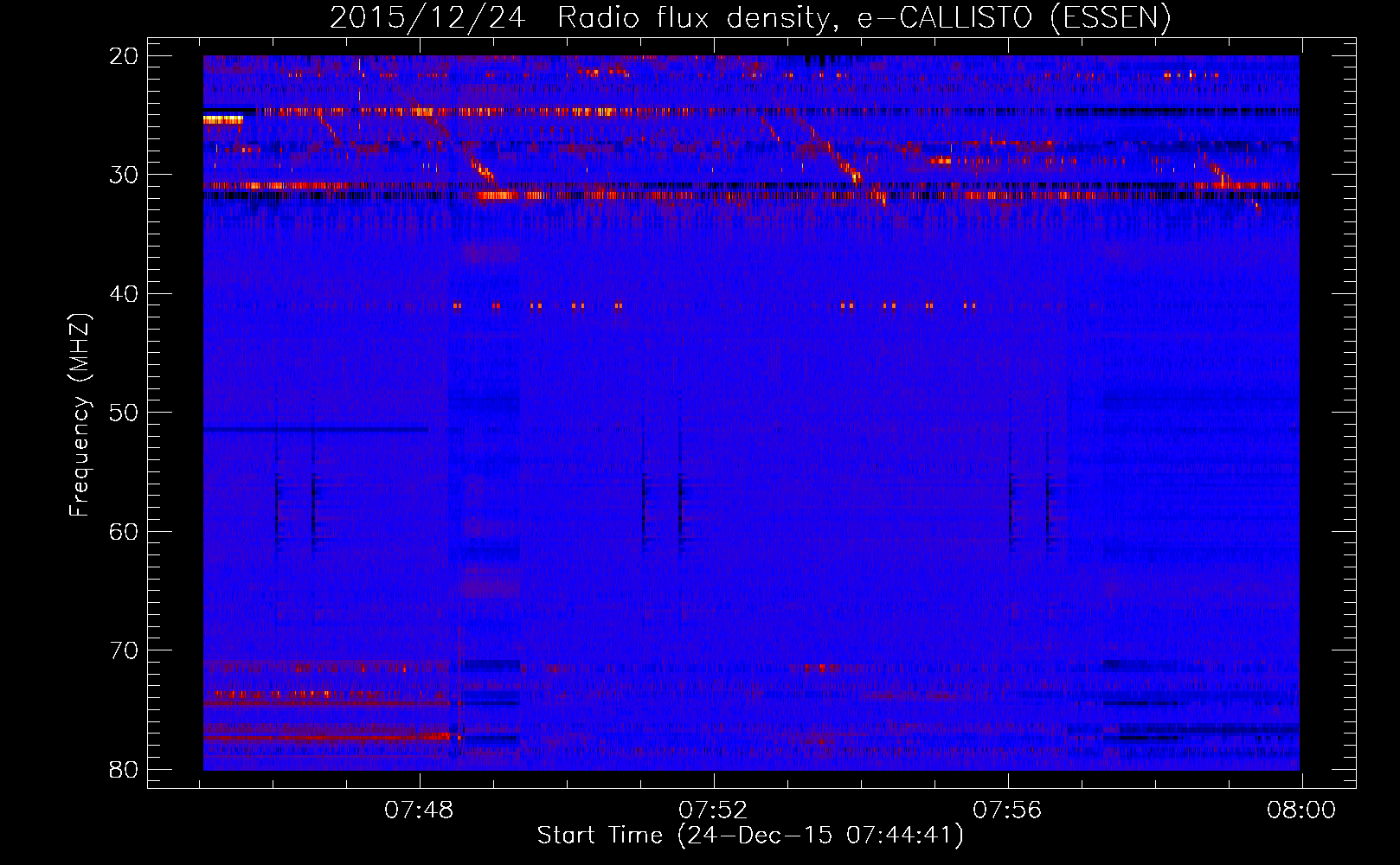This screenshot has height=865, width=1400.
Task: Click the 07:48 time tick label
Action: (x=420, y=811)
